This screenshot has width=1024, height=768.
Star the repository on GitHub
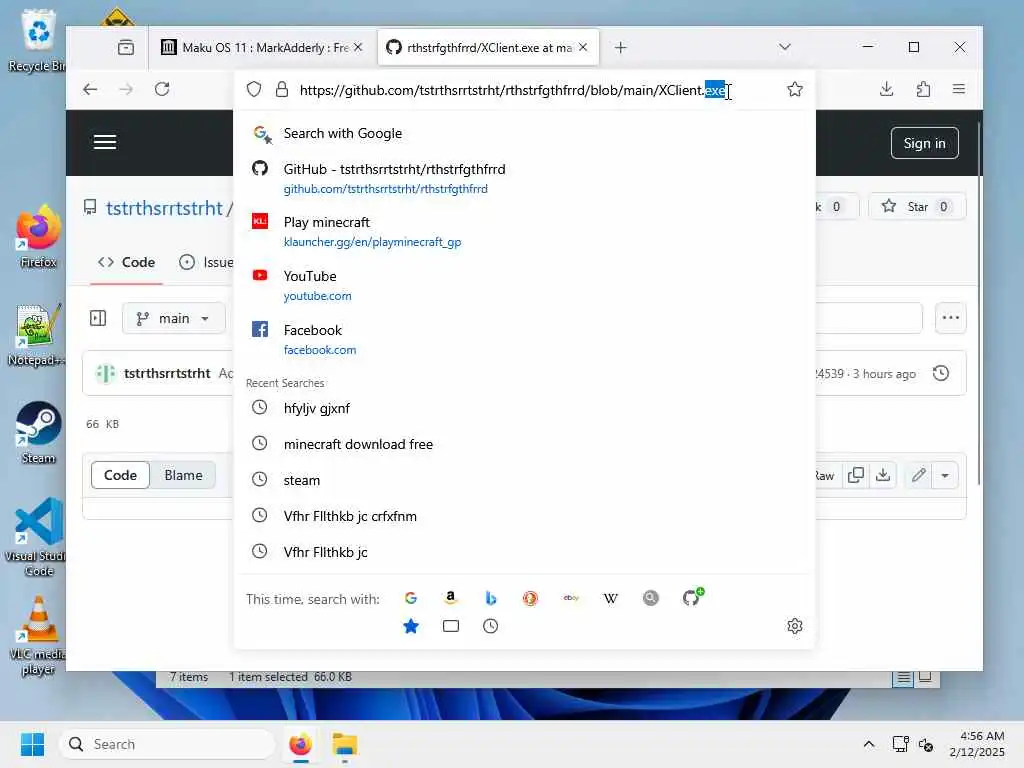(917, 206)
